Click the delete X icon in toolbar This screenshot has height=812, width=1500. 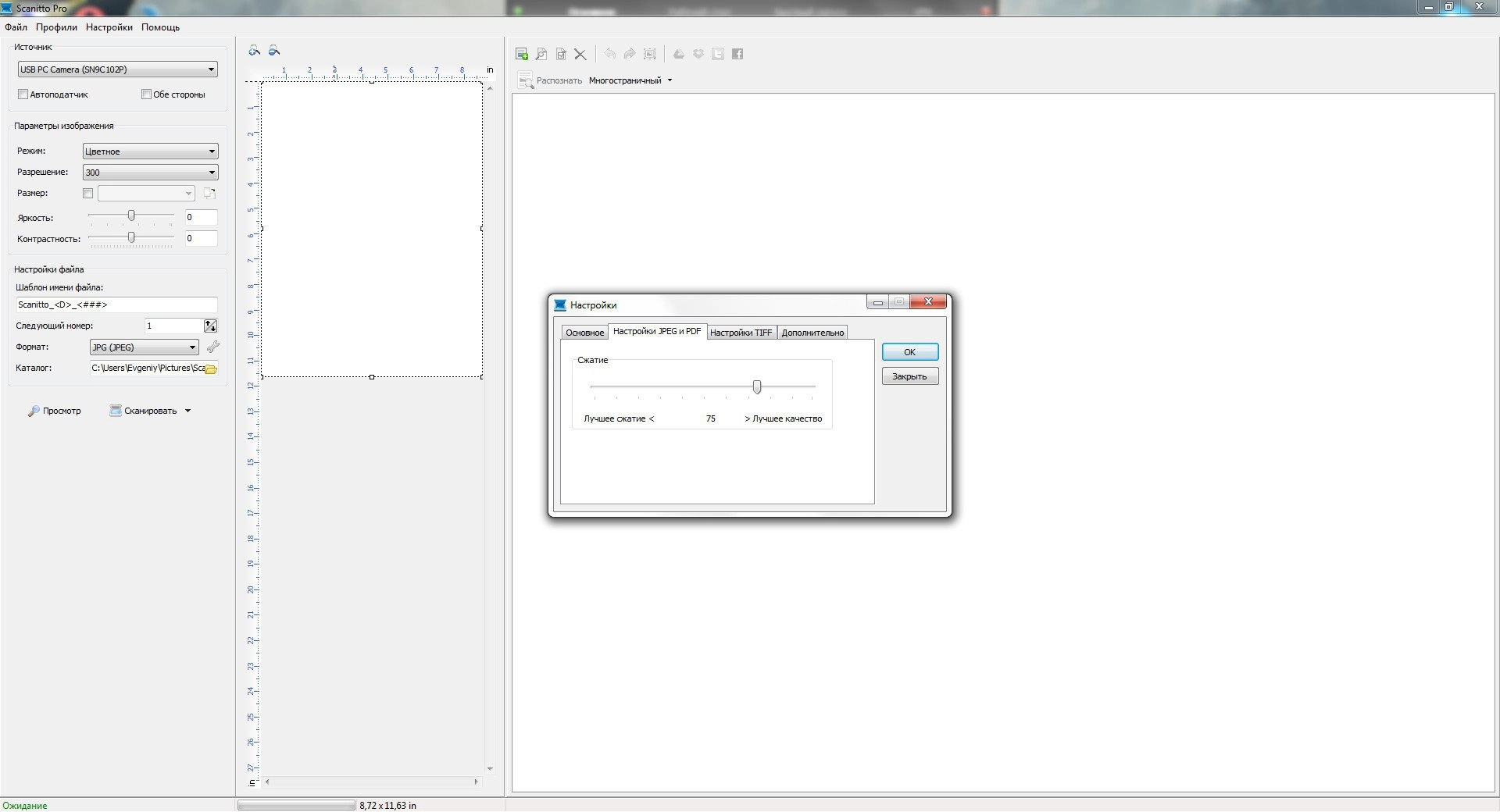pyautogui.click(x=580, y=54)
